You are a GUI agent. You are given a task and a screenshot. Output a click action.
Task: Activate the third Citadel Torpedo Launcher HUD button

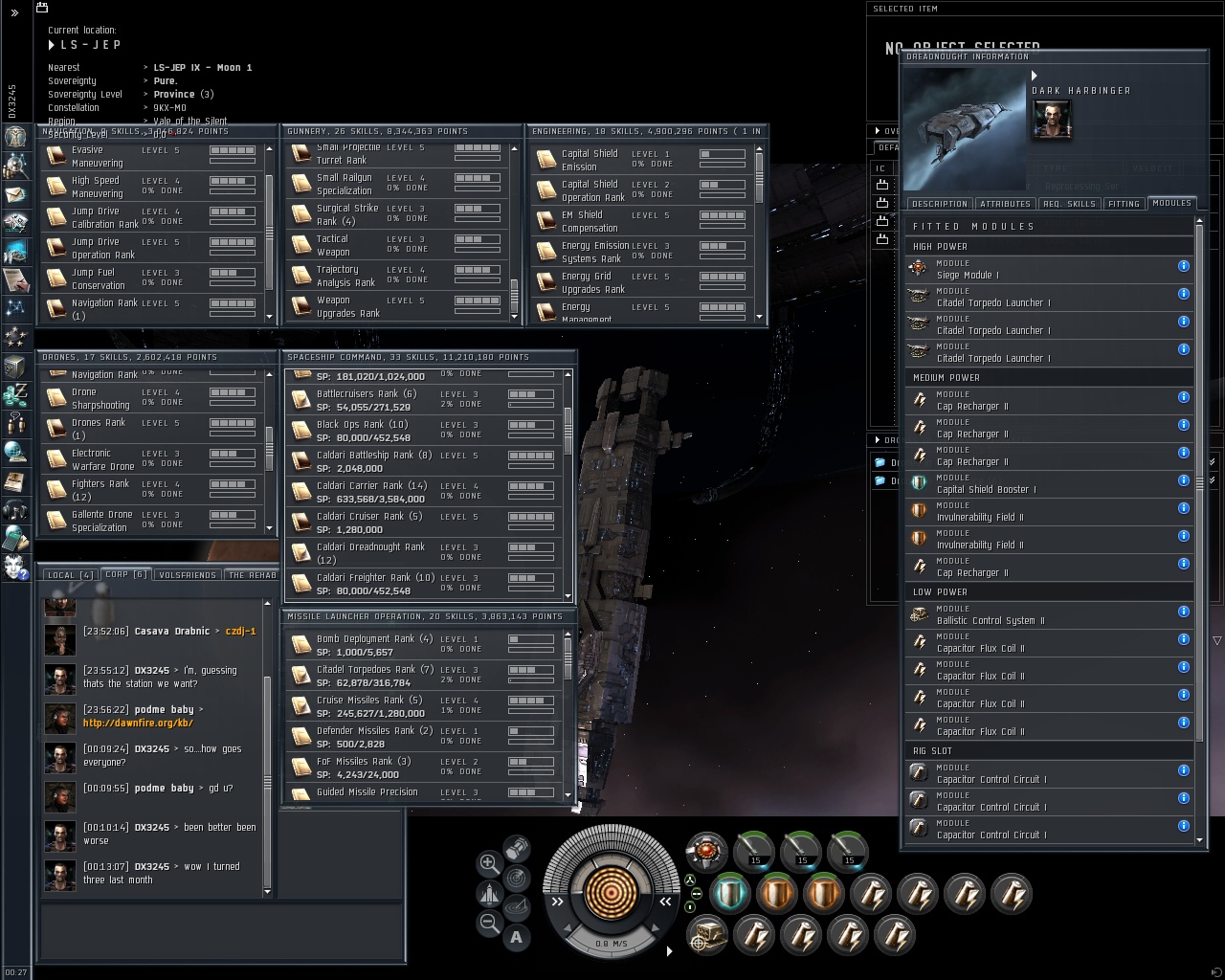848,852
